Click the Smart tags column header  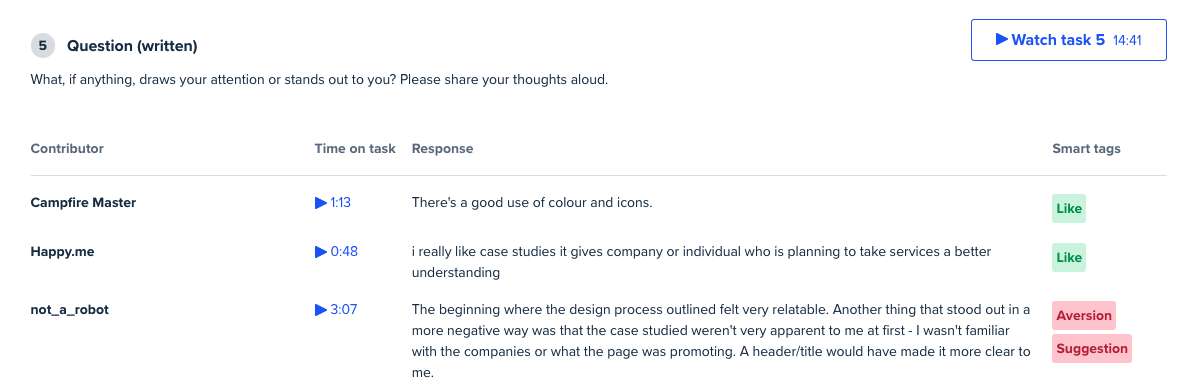tap(1086, 149)
